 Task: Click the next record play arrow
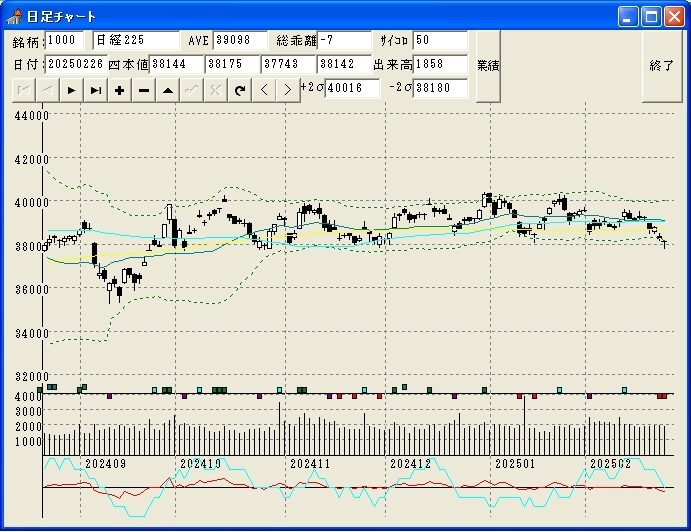(72, 90)
